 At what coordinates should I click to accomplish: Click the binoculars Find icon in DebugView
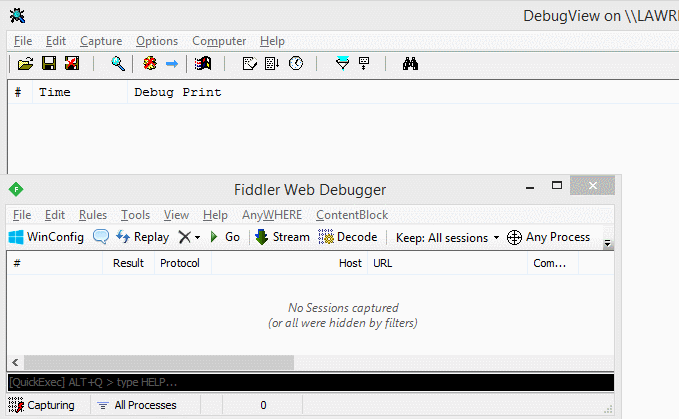(410, 64)
